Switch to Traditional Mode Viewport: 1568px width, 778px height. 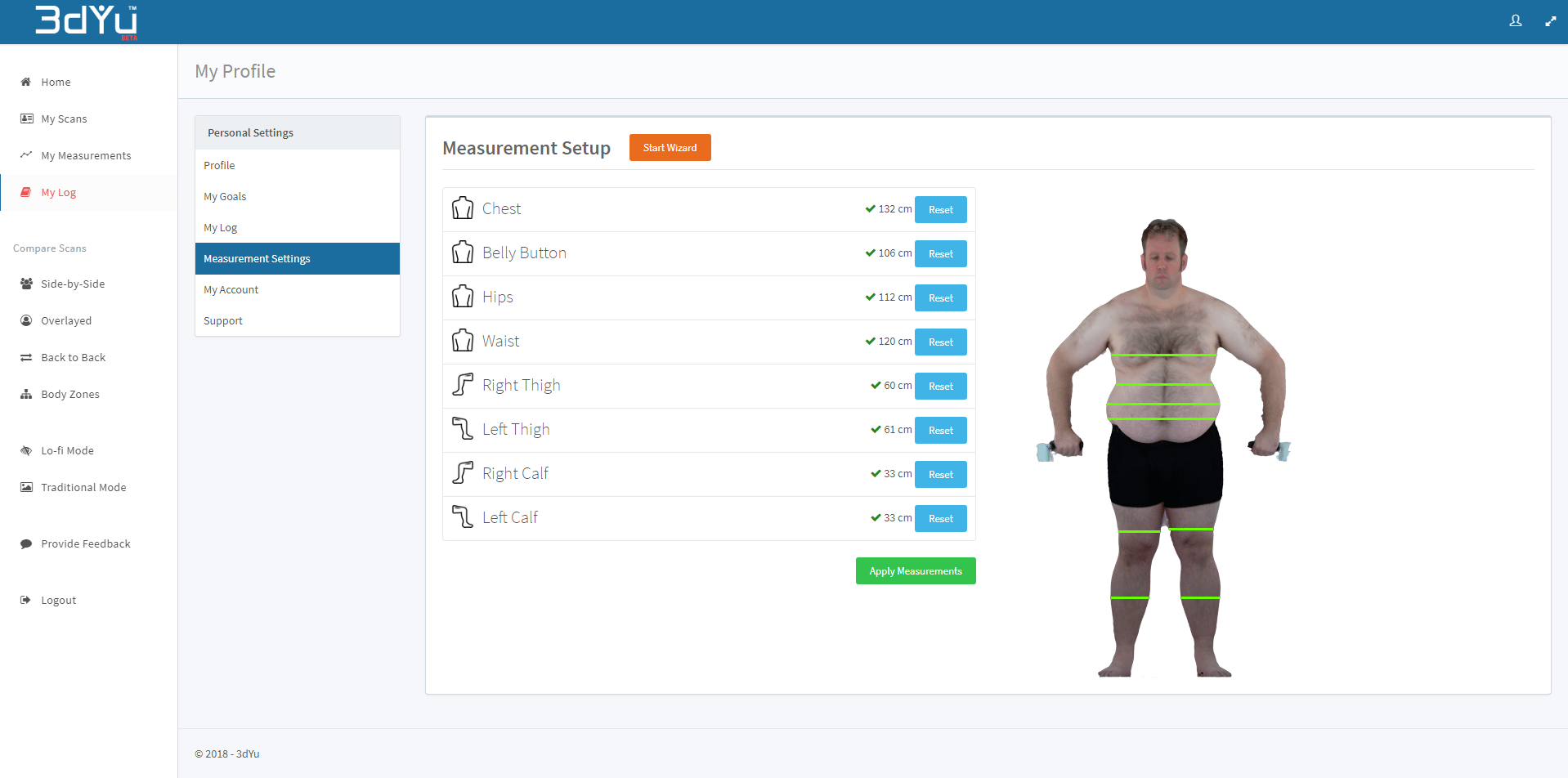pyautogui.click(x=83, y=487)
